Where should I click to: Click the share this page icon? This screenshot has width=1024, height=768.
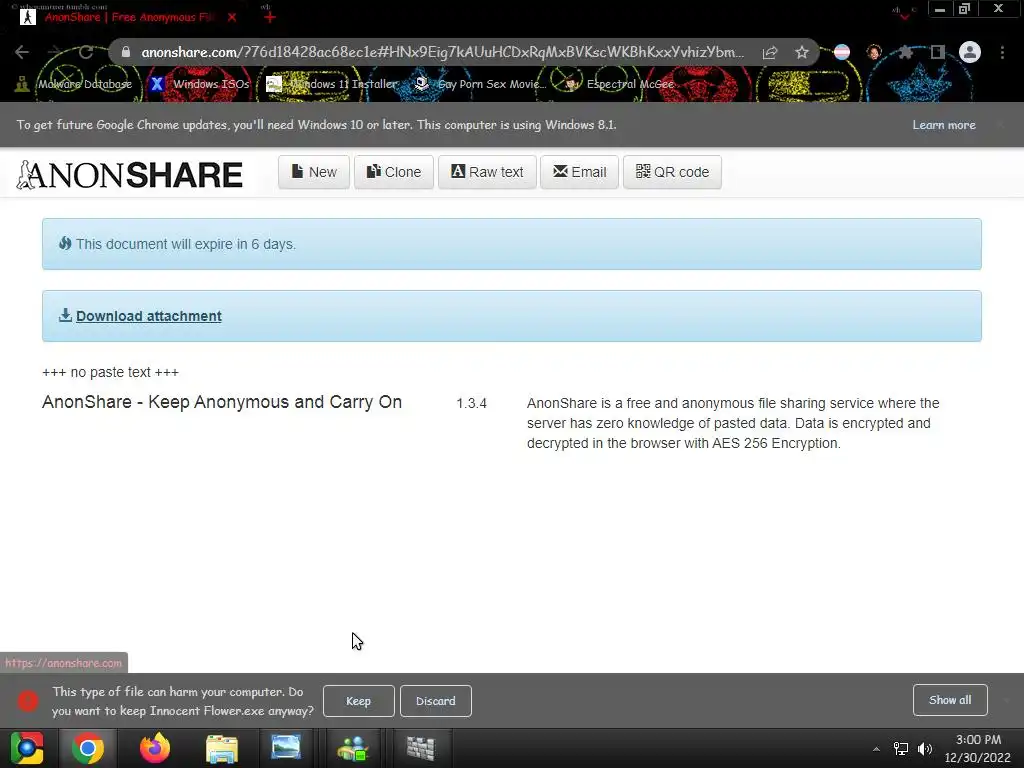tap(770, 52)
